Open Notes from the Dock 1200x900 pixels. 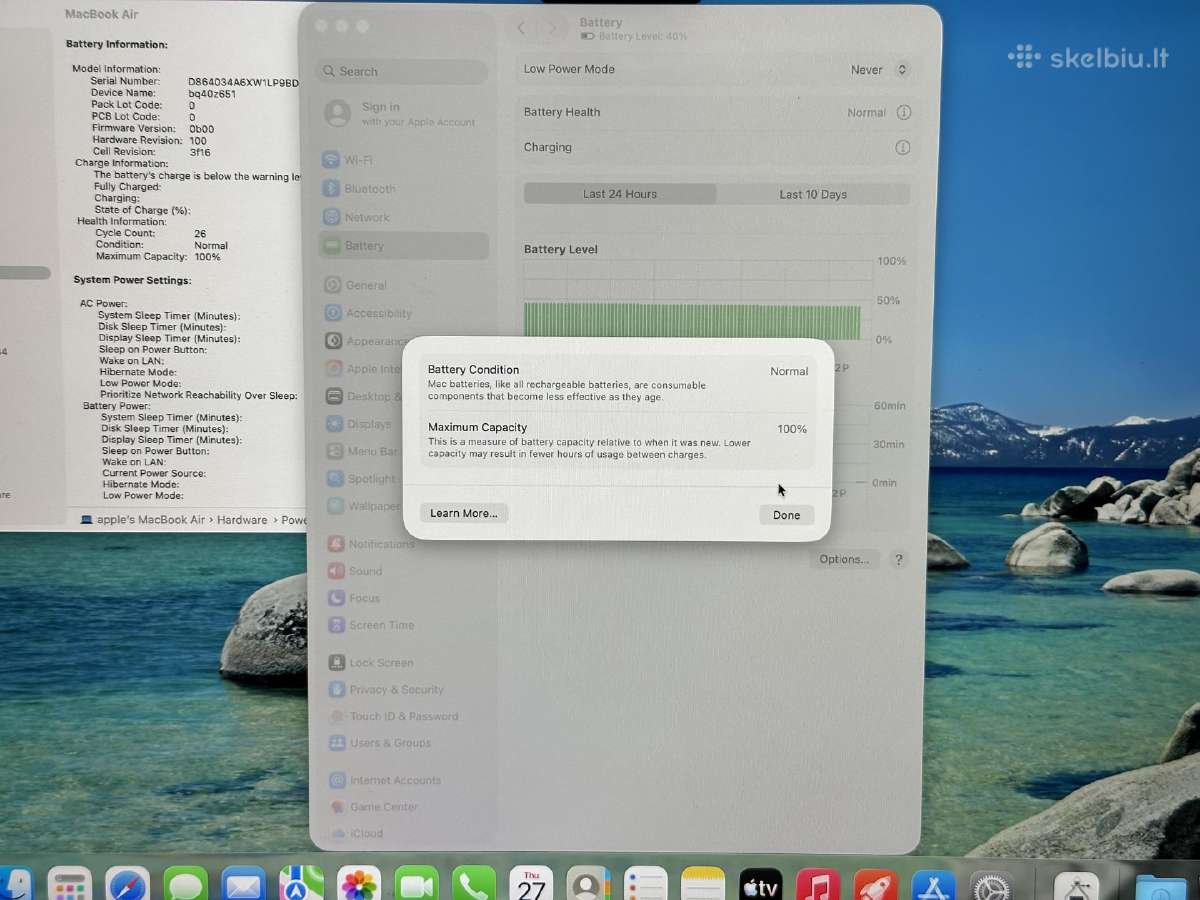coord(703,884)
